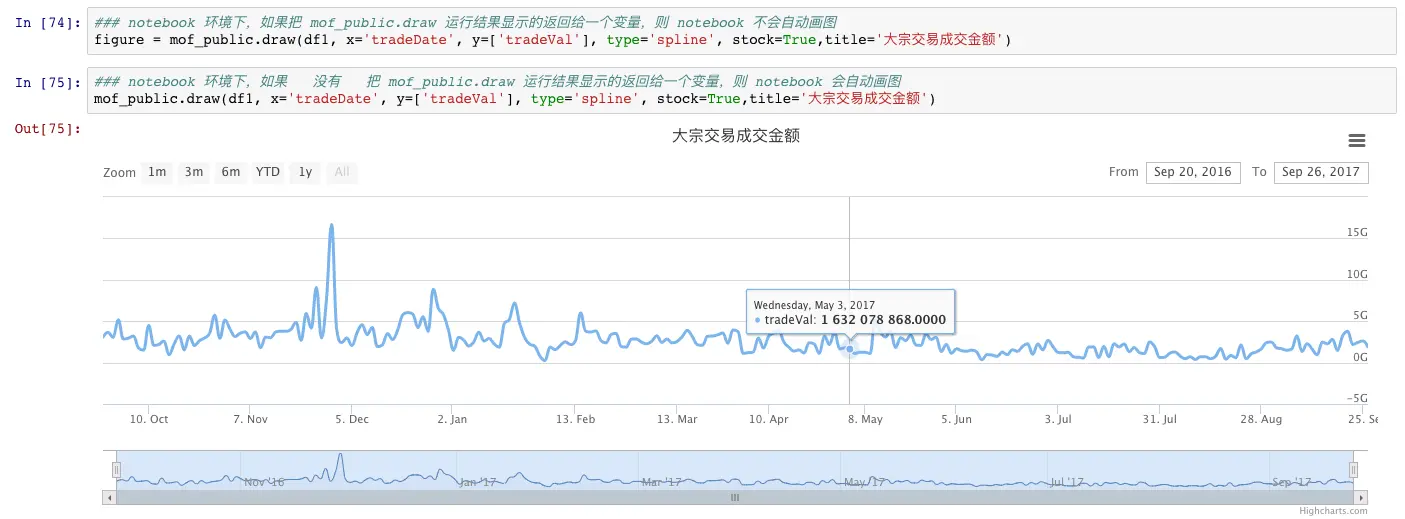Screen dimensions: 1405x519
Task: Click the 2. Jan x-axis label
Action: (452, 419)
